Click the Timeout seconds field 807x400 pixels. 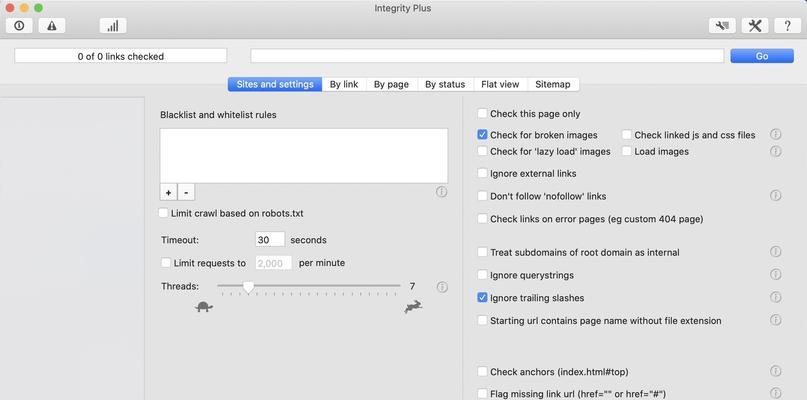[x=270, y=240]
